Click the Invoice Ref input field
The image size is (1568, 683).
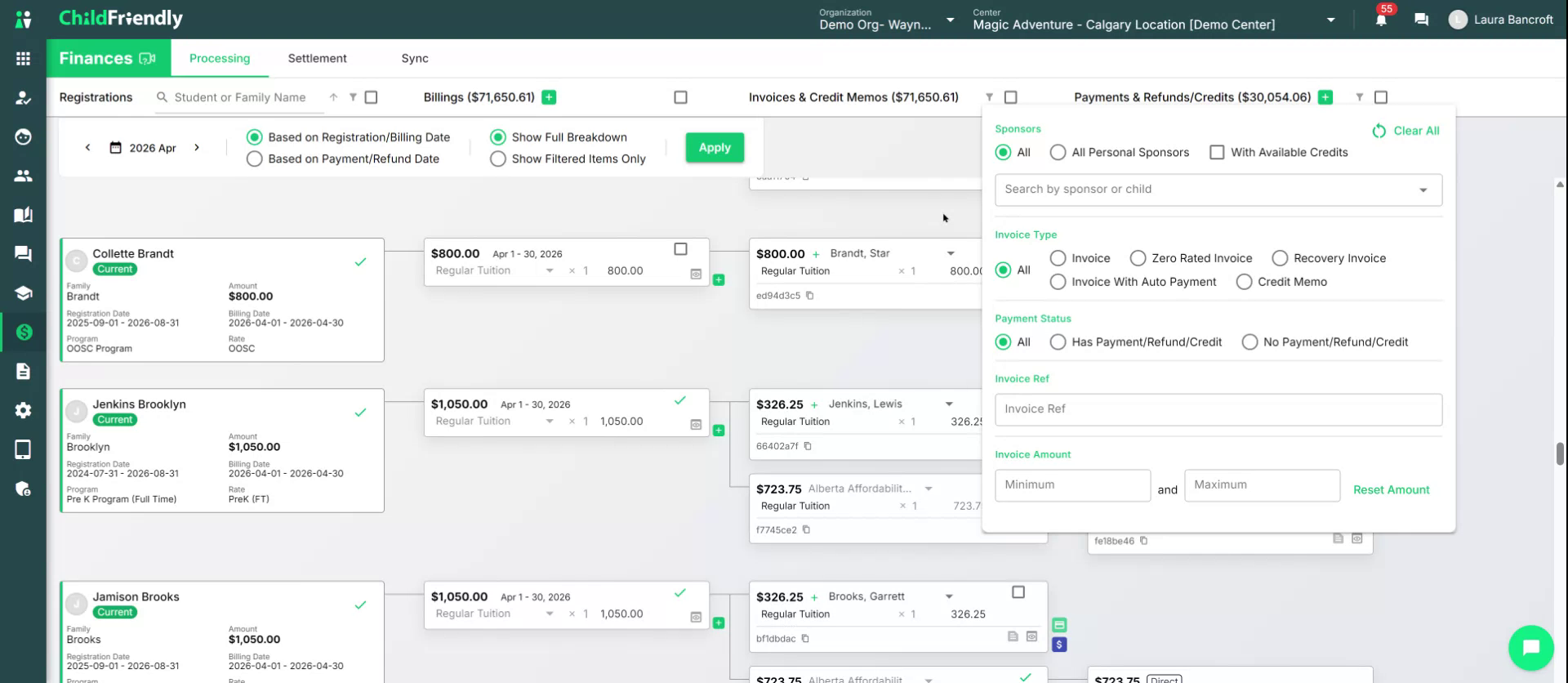point(1218,409)
